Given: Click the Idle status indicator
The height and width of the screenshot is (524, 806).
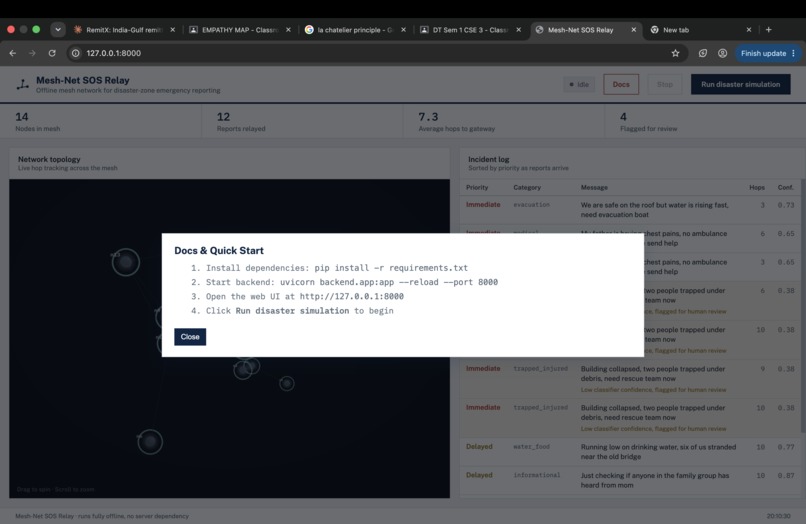Looking at the screenshot, I should click(x=579, y=84).
